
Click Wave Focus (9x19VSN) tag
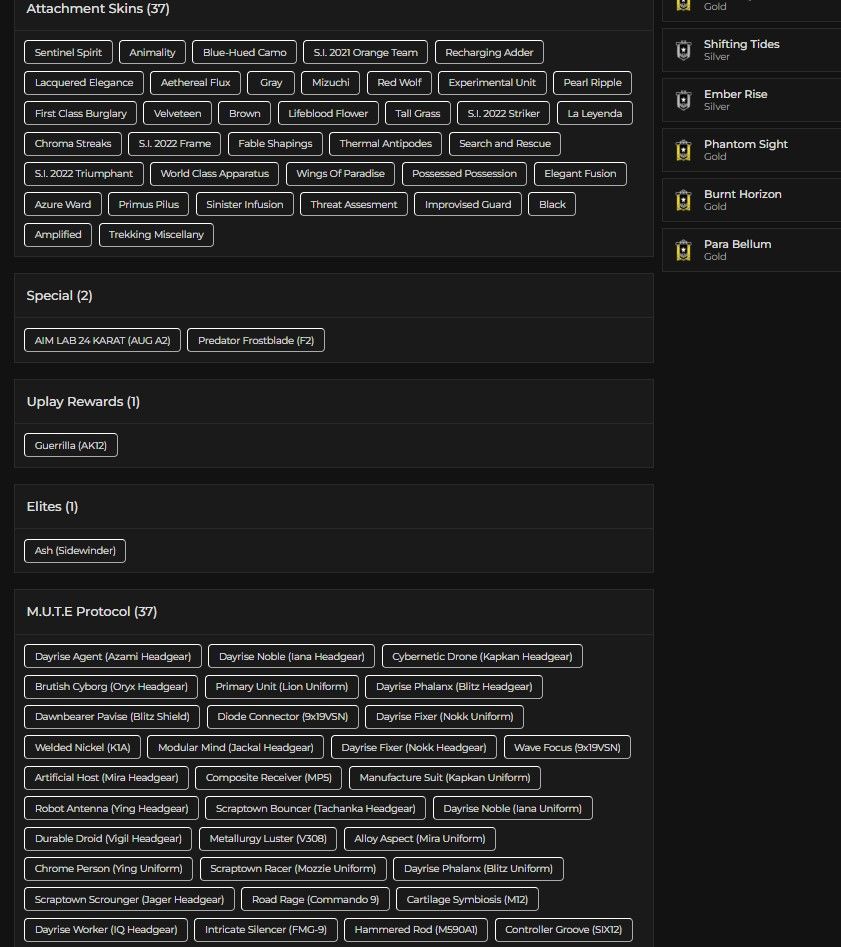[567, 748]
